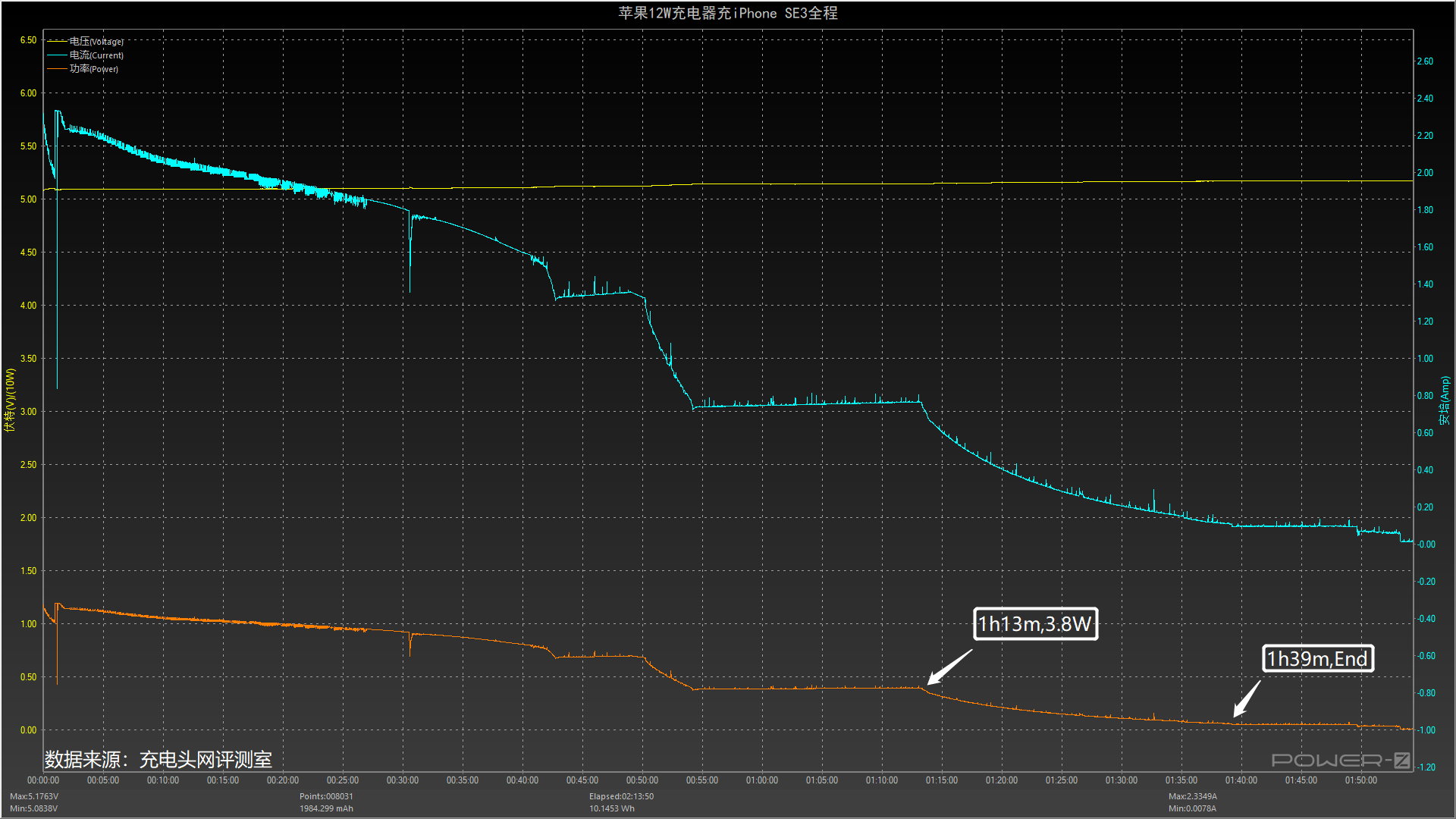Click the 2.00 right axis value
Screen dimensions: 1456x819
[x=1426, y=173]
